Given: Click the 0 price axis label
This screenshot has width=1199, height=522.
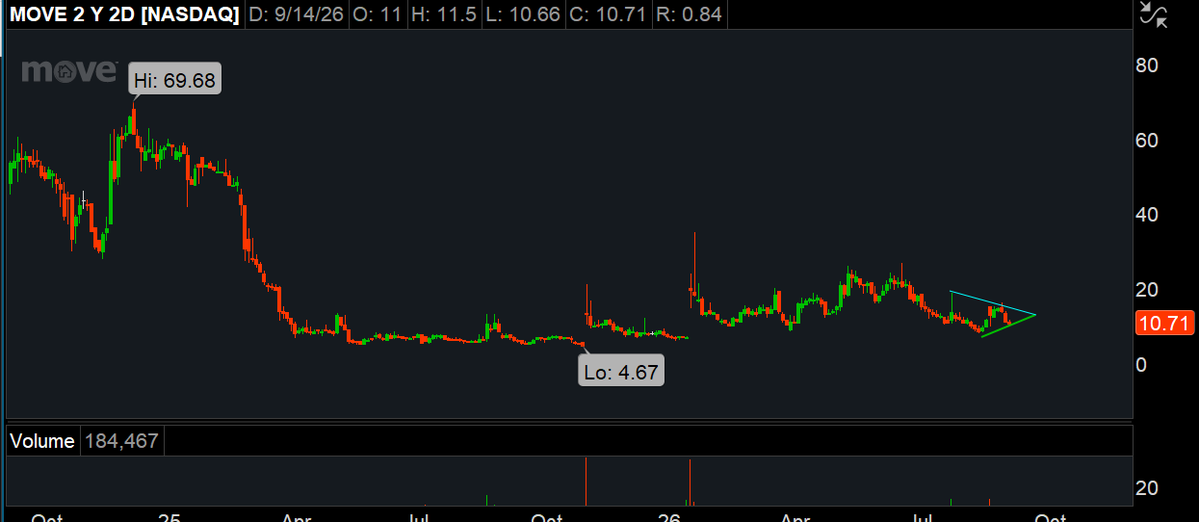Looking at the screenshot, I should tap(1142, 365).
